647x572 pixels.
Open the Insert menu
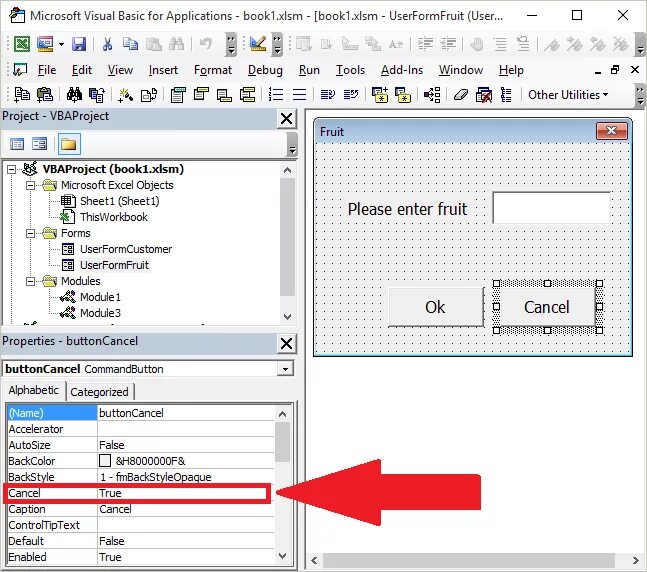pyautogui.click(x=163, y=70)
